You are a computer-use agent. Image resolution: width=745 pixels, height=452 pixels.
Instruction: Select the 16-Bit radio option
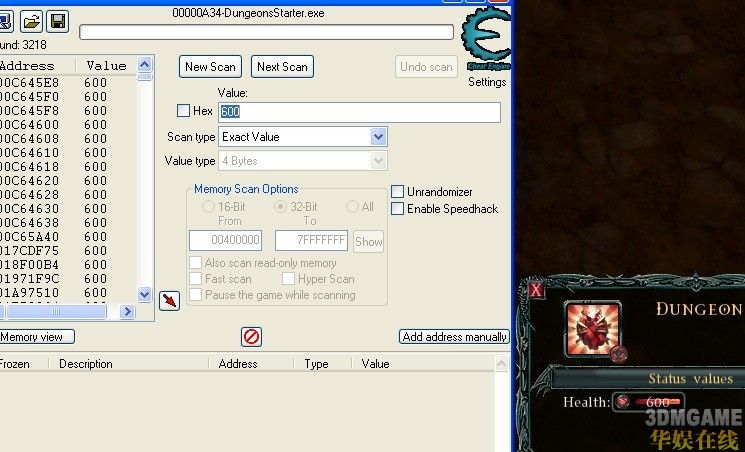click(x=208, y=207)
